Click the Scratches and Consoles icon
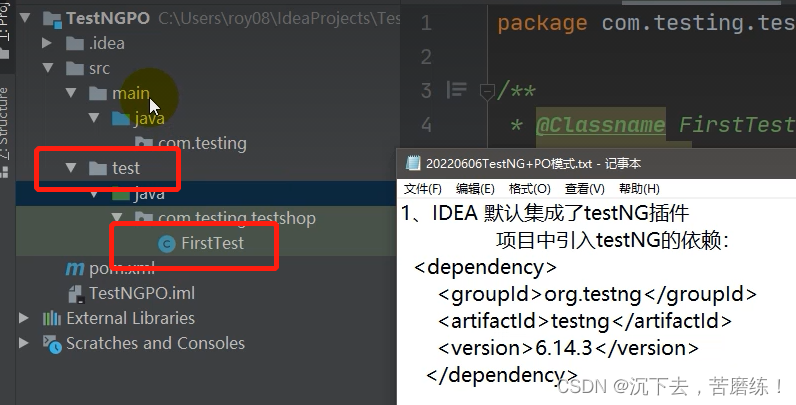The image size is (796, 405). (52, 344)
